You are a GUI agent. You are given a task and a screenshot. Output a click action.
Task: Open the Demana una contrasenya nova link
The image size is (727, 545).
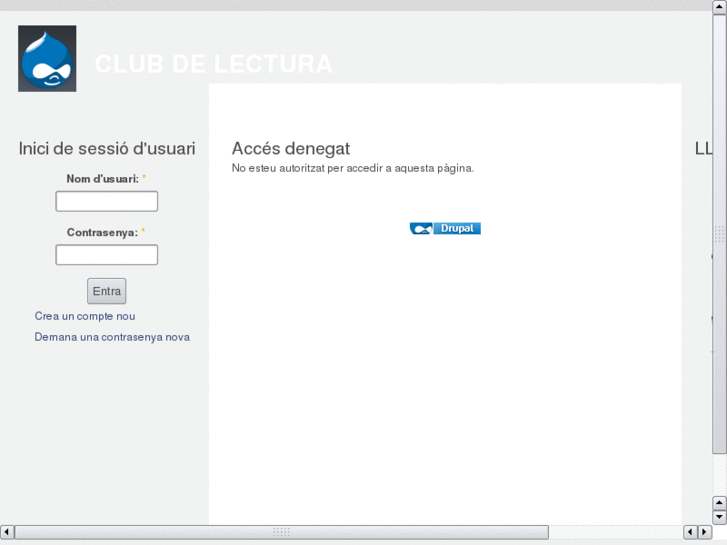pos(112,337)
